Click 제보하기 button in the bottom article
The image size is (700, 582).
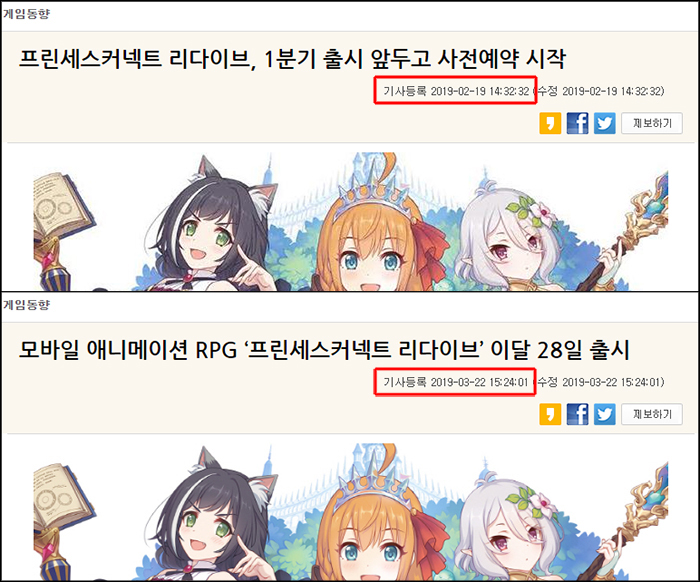(652, 414)
